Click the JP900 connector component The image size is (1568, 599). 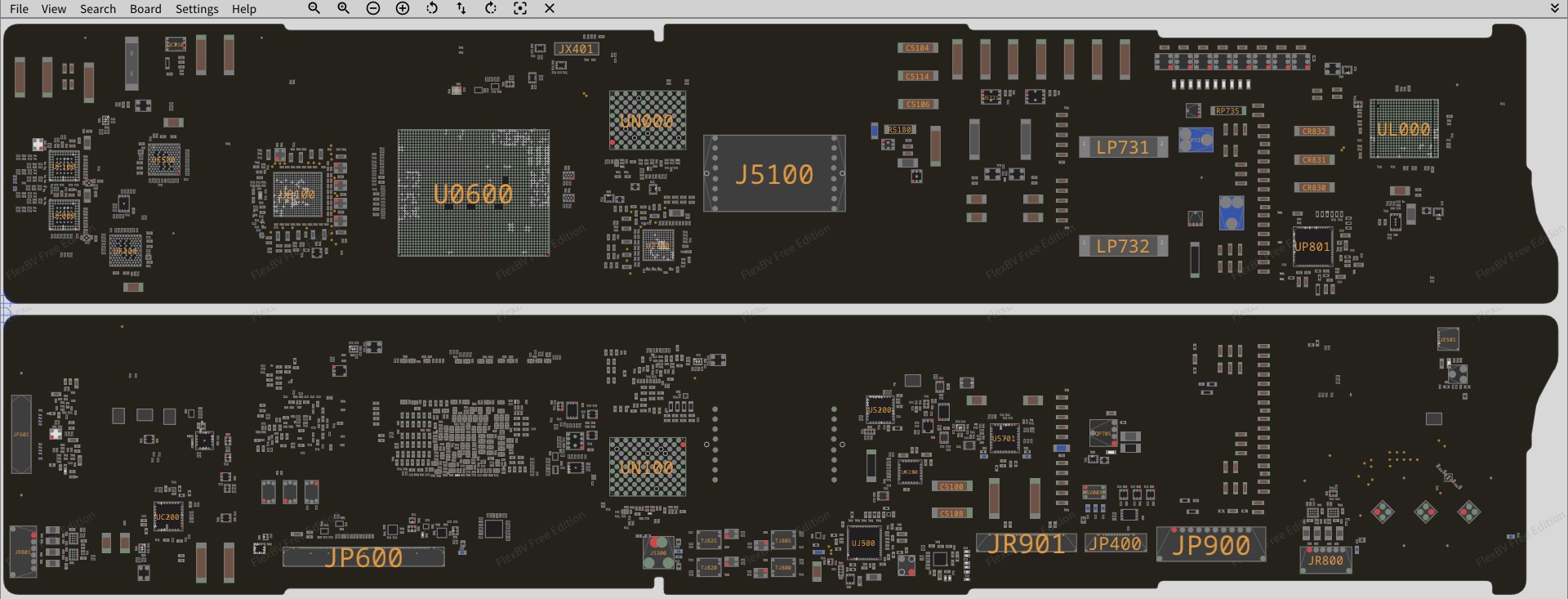pos(1211,545)
